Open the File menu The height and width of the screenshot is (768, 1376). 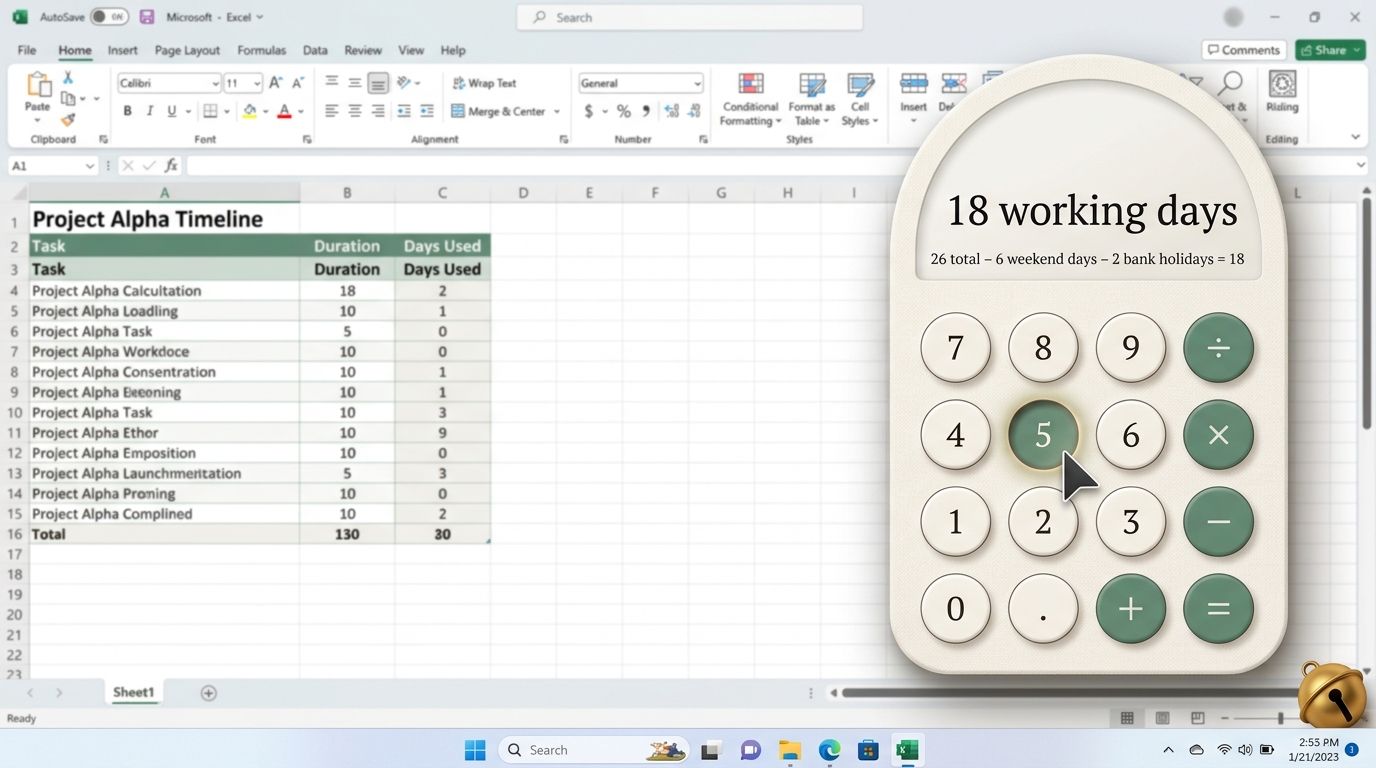point(27,50)
